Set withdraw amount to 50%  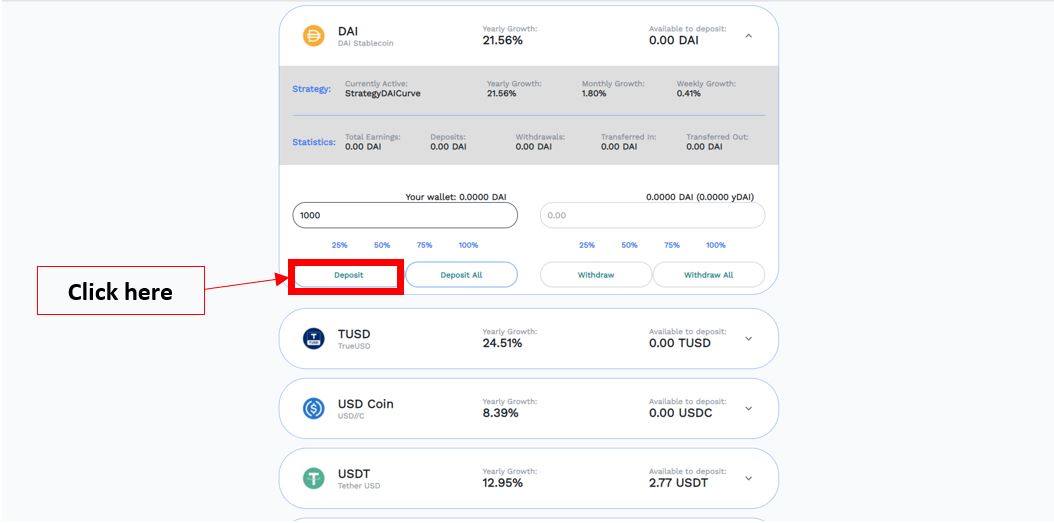(629, 245)
